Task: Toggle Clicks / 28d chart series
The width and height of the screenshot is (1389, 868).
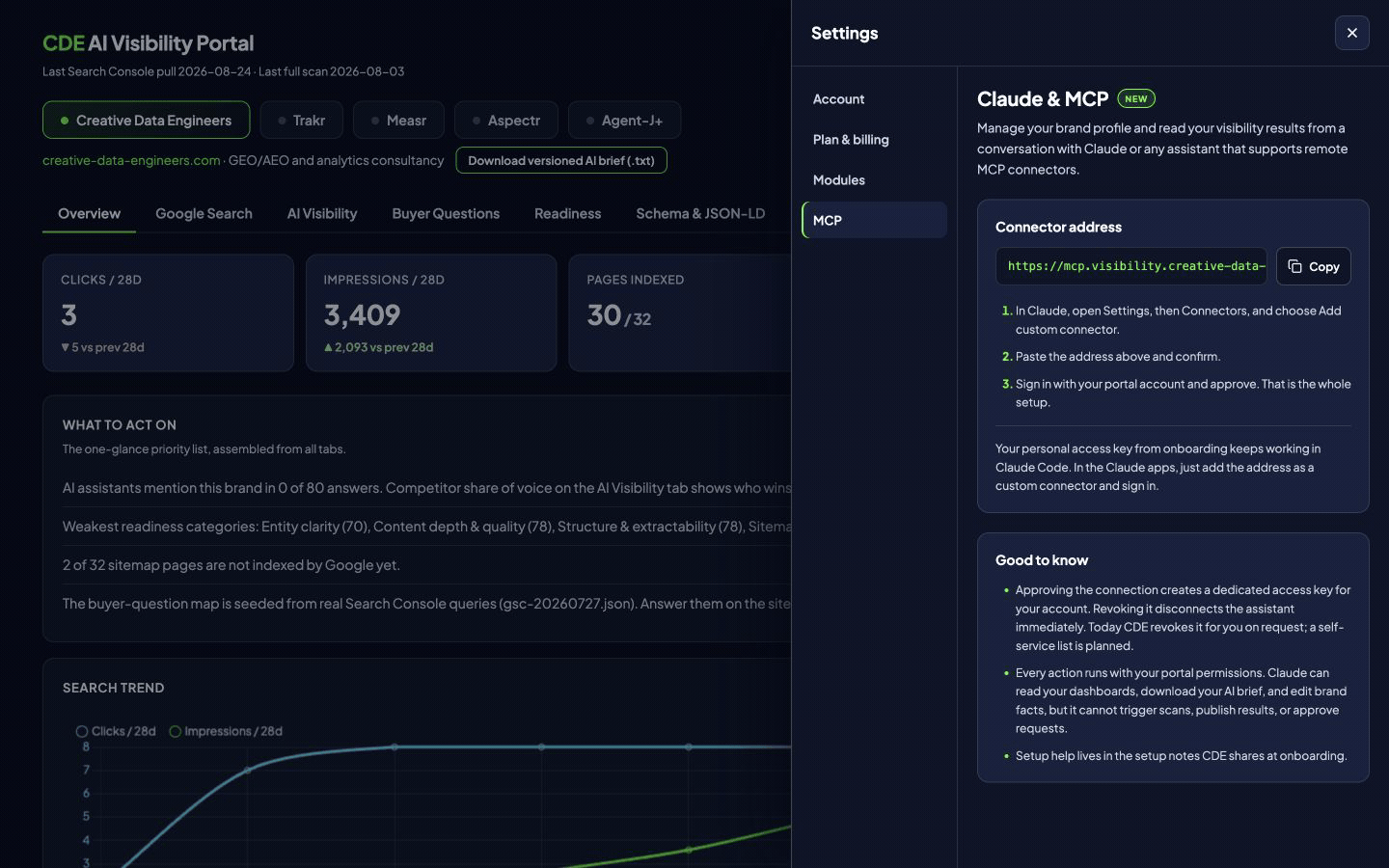Action: 116,731
